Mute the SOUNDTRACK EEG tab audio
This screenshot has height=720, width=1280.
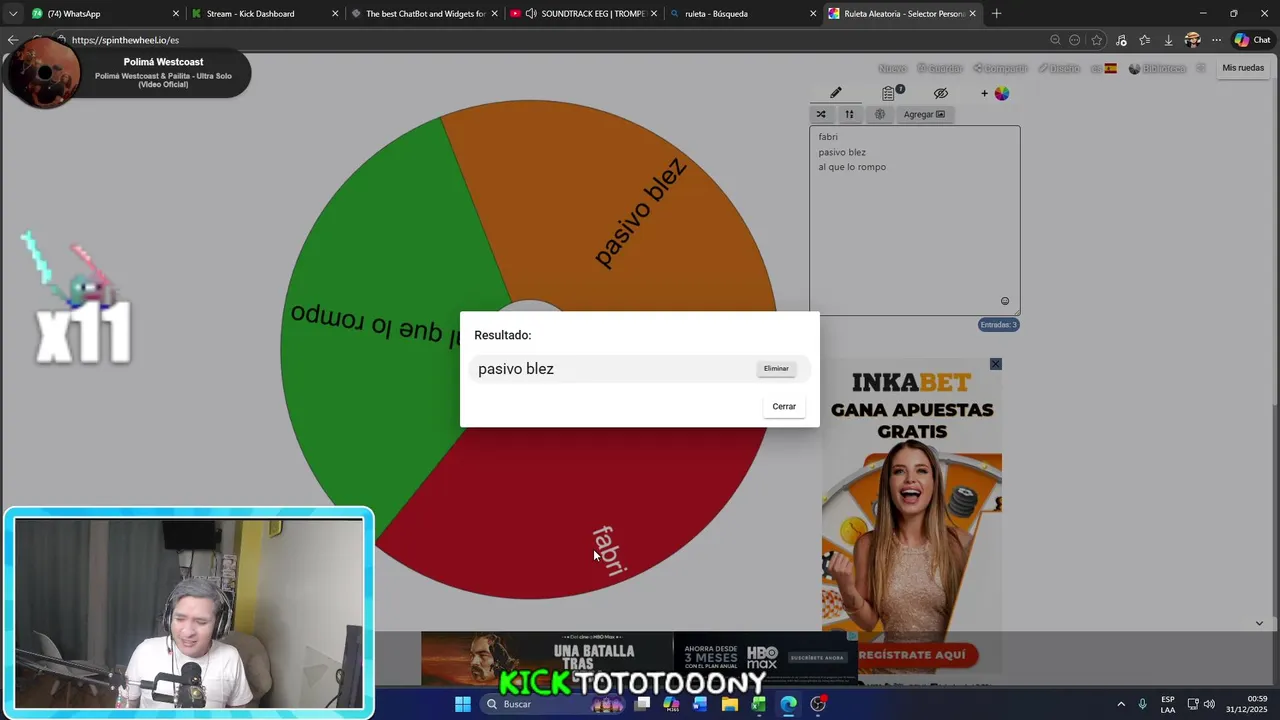point(531,14)
